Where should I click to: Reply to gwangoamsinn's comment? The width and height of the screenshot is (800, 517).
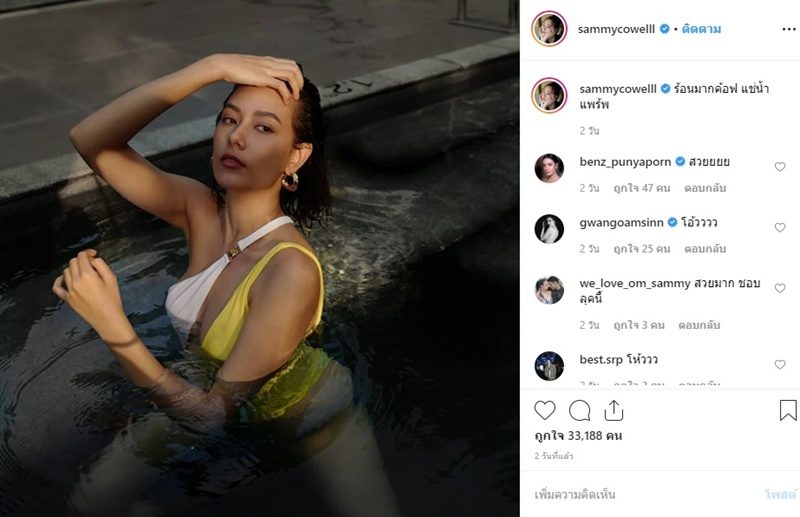coord(705,249)
